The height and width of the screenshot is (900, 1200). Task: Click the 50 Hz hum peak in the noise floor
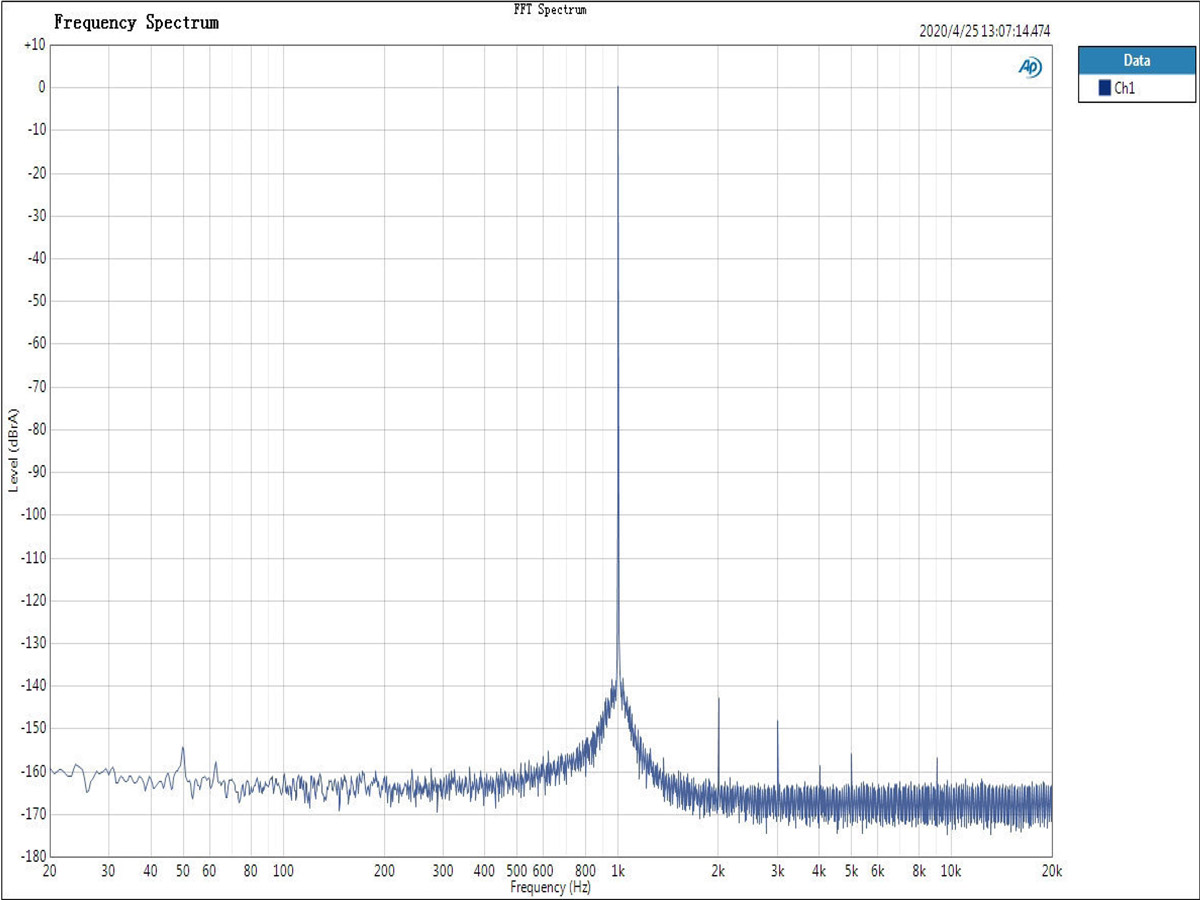click(183, 748)
